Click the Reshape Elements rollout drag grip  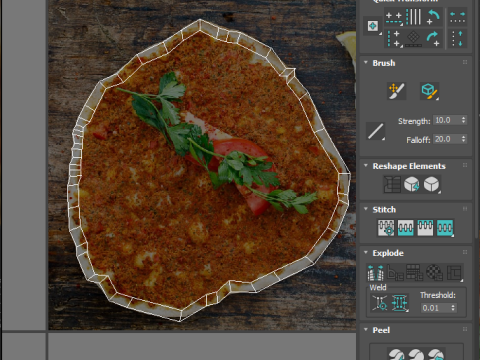click(465, 165)
